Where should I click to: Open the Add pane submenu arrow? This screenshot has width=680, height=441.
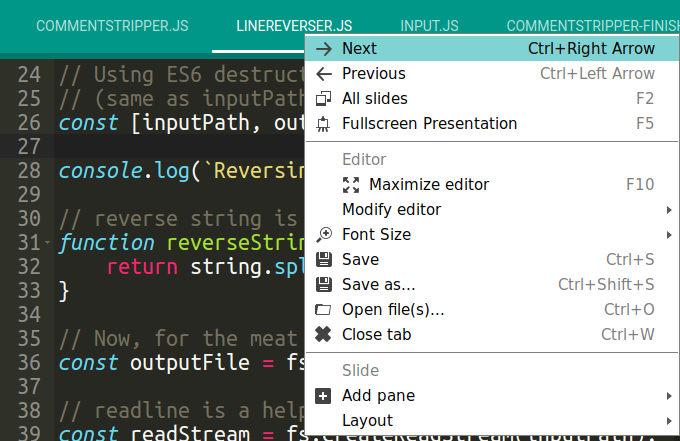click(669, 396)
